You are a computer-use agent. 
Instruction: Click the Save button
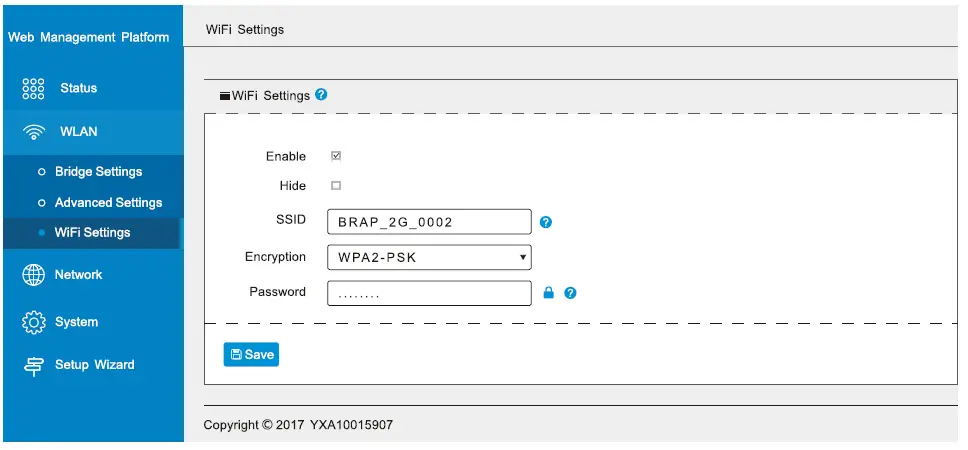[251, 354]
